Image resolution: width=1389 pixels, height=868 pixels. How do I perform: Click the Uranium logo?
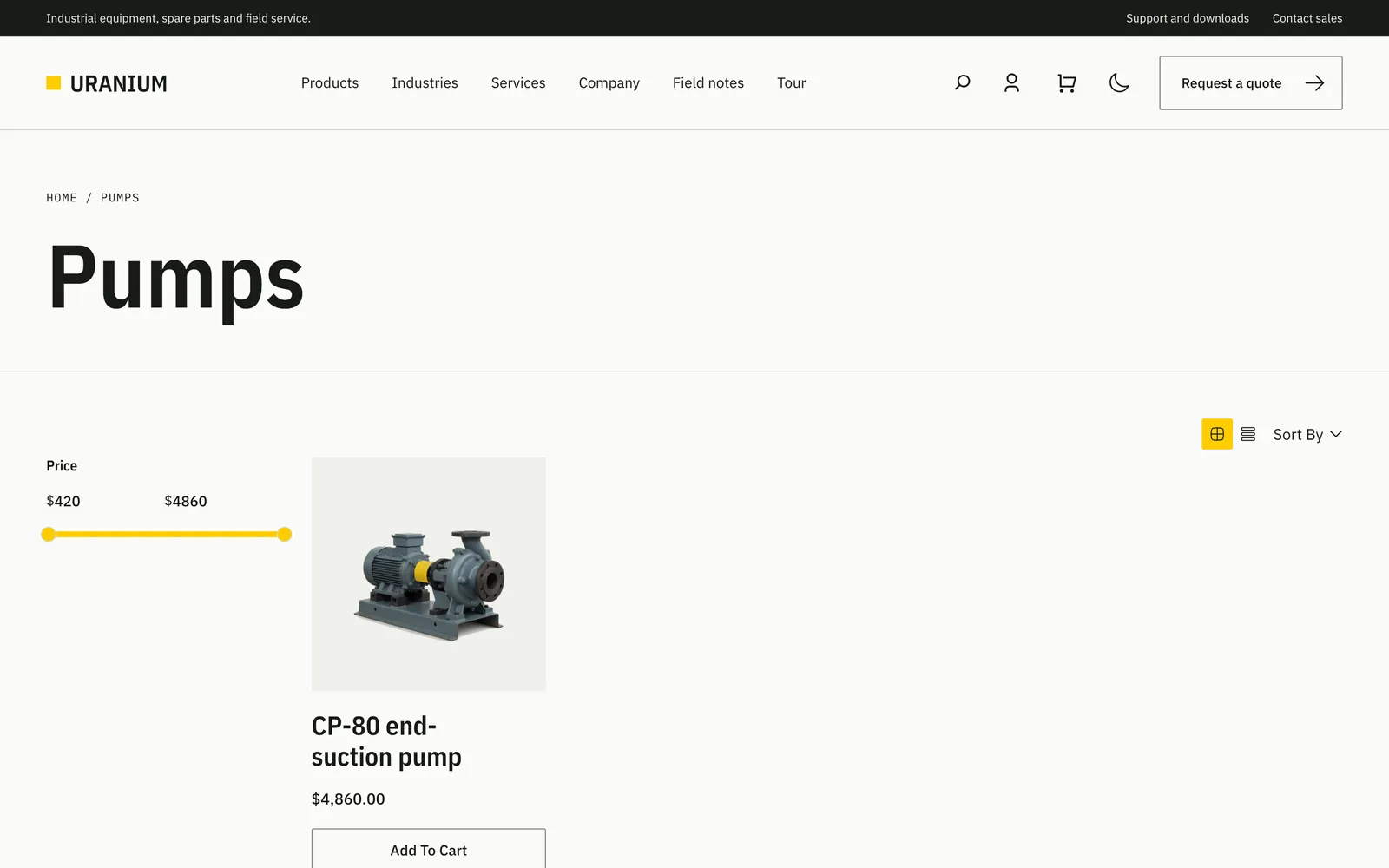tap(107, 83)
